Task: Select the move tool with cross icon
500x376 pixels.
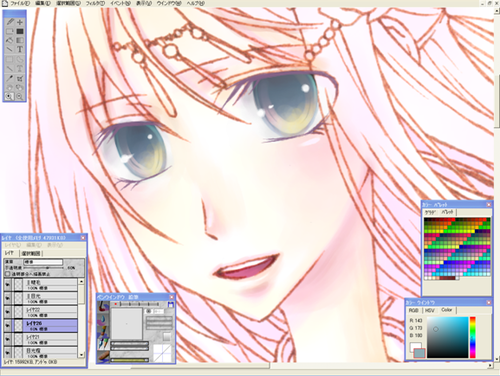Action: click(x=20, y=22)
